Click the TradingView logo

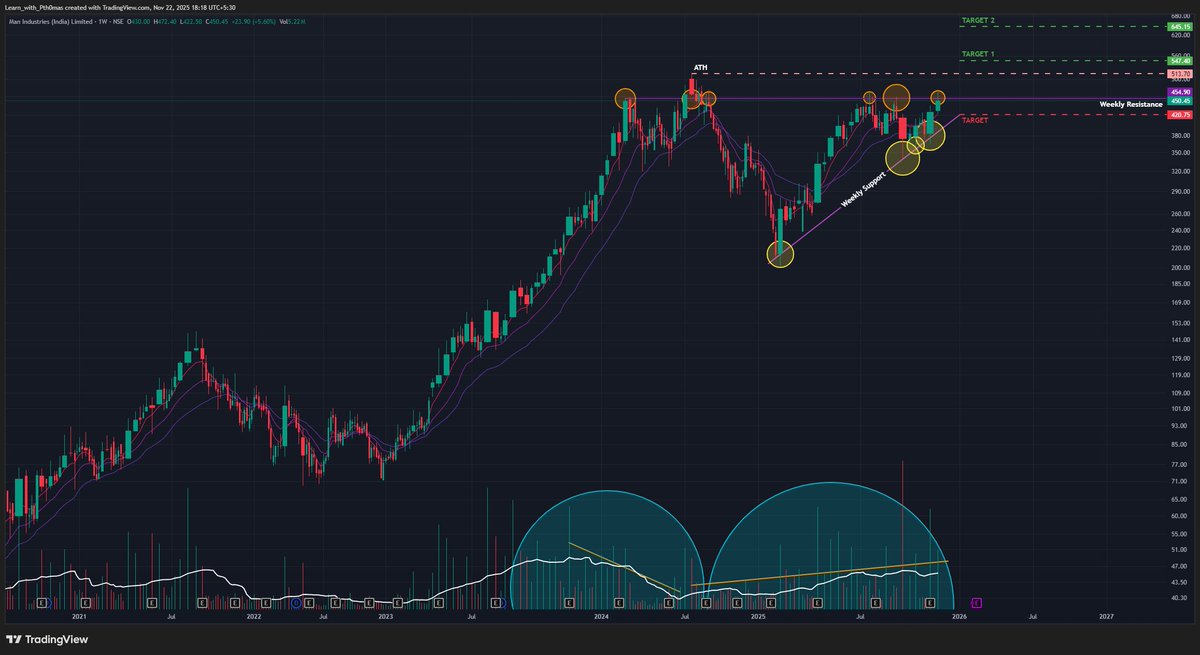45,639
